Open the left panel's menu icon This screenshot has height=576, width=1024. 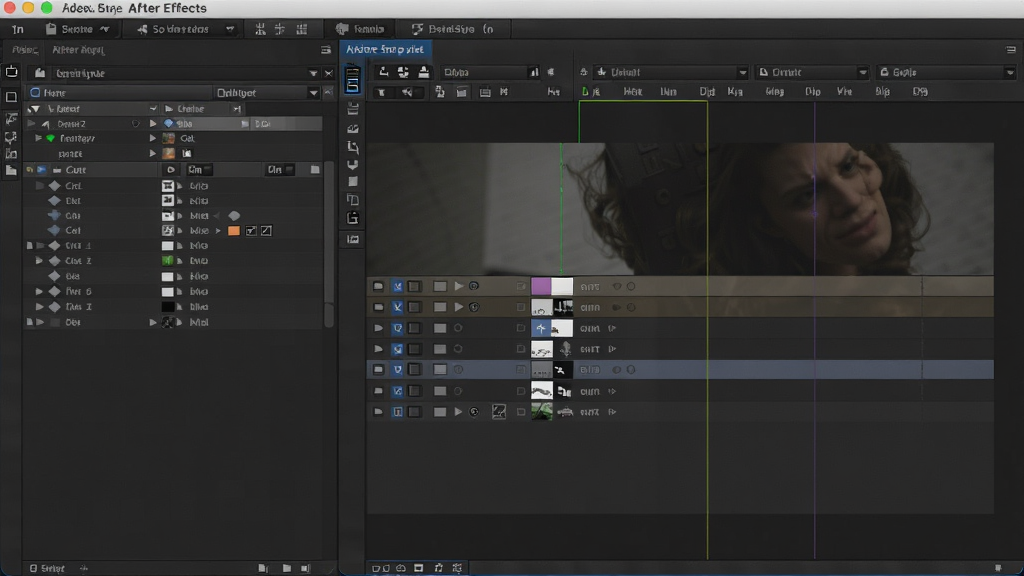coord(326,50)
